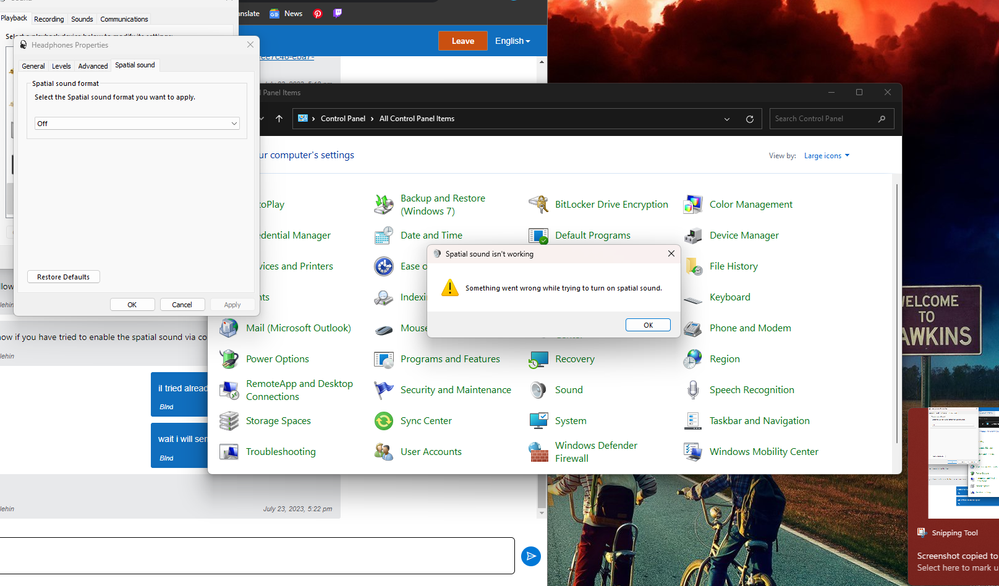Switch to the Levels tab

[61, 65]
